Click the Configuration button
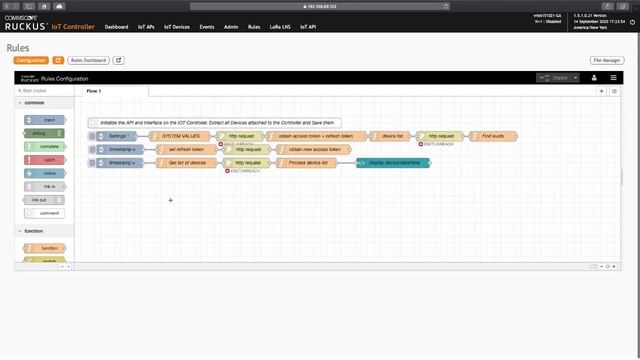Viewport: 640px width, 360px height. tap(31, 60)
